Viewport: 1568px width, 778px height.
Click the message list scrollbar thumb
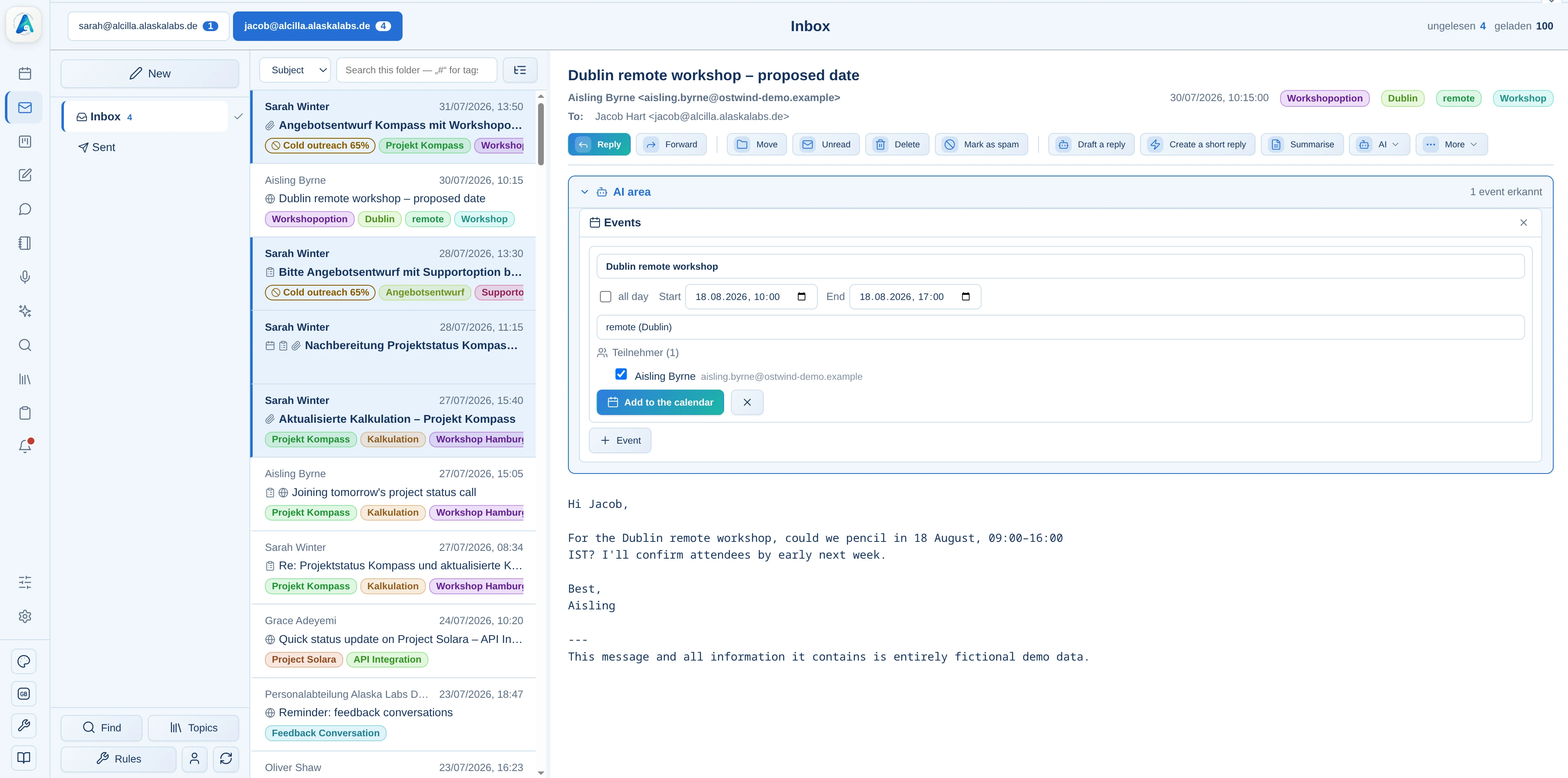(541, 134)
